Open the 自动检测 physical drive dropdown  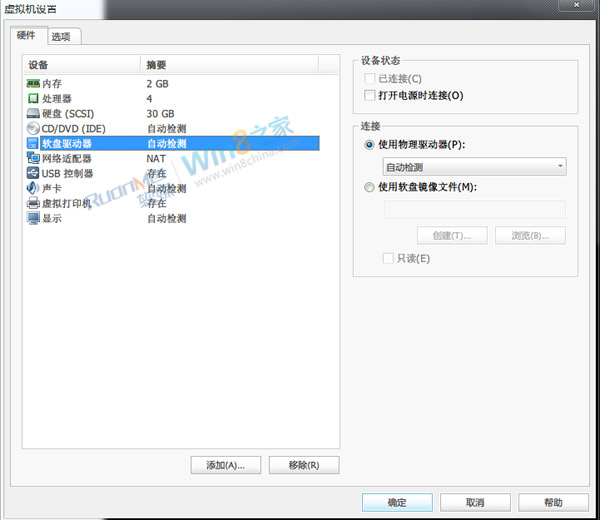474,167
